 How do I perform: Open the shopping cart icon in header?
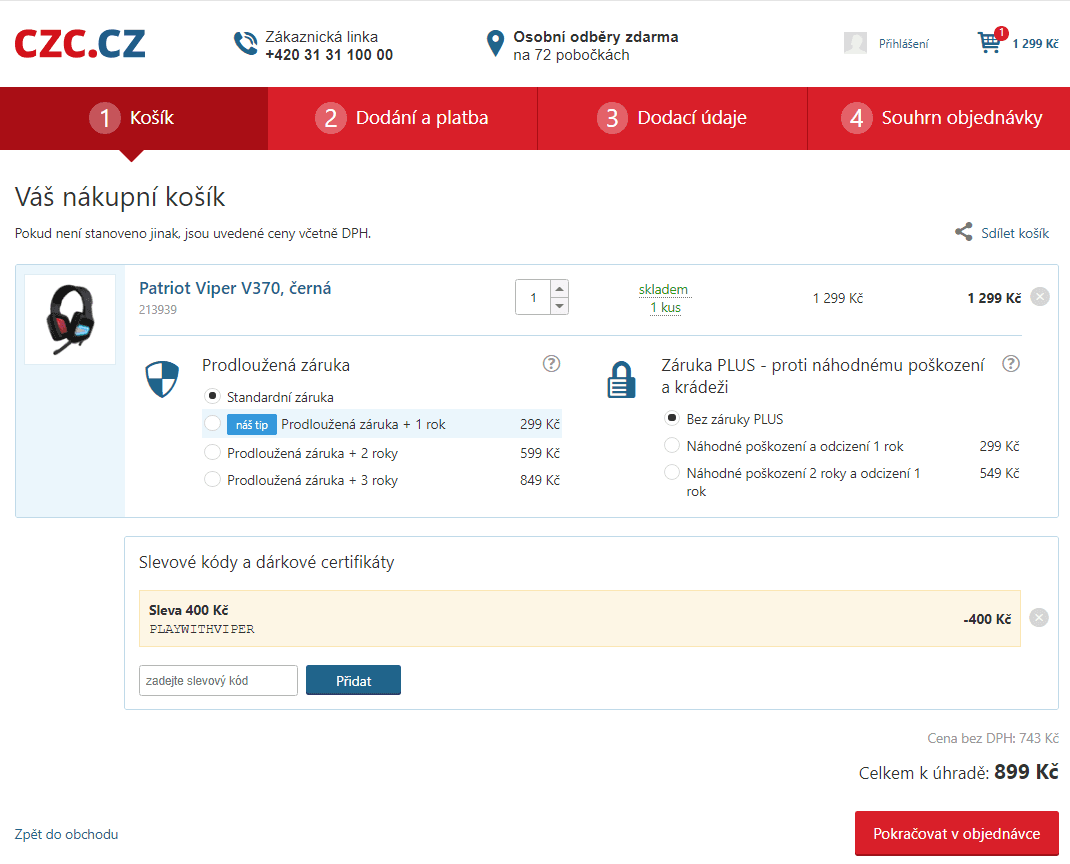tap(990, 42)
